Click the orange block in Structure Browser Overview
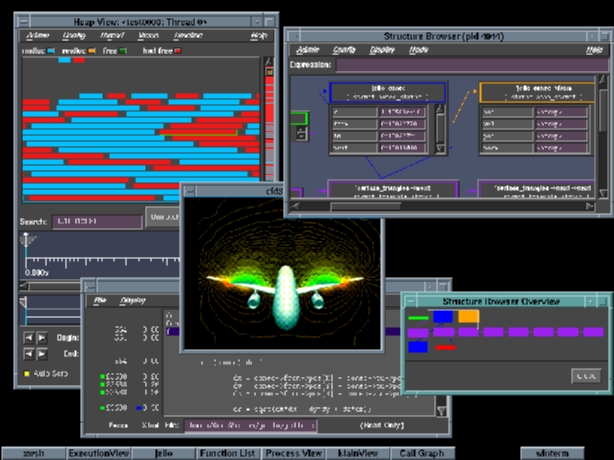 (x=468, y=317)
